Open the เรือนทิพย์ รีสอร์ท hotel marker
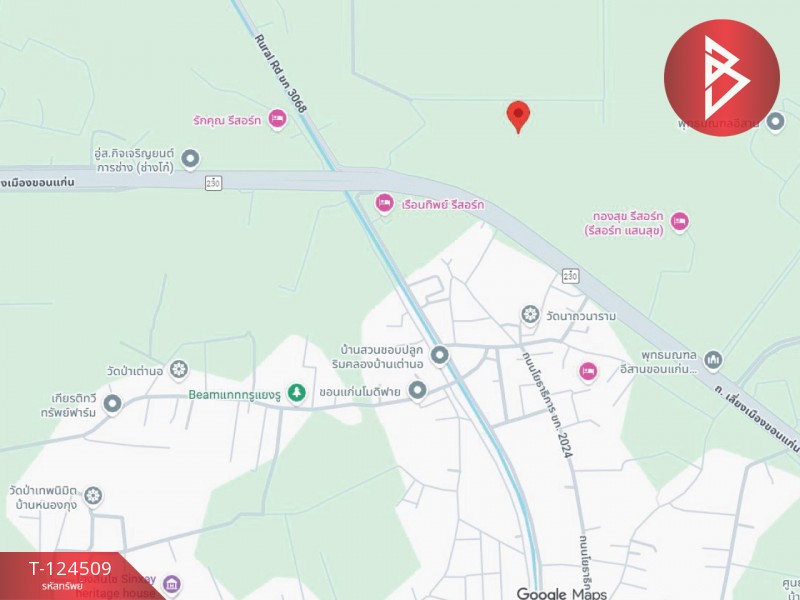This screenshot has width=800, height=600. [x=384, y=204]
